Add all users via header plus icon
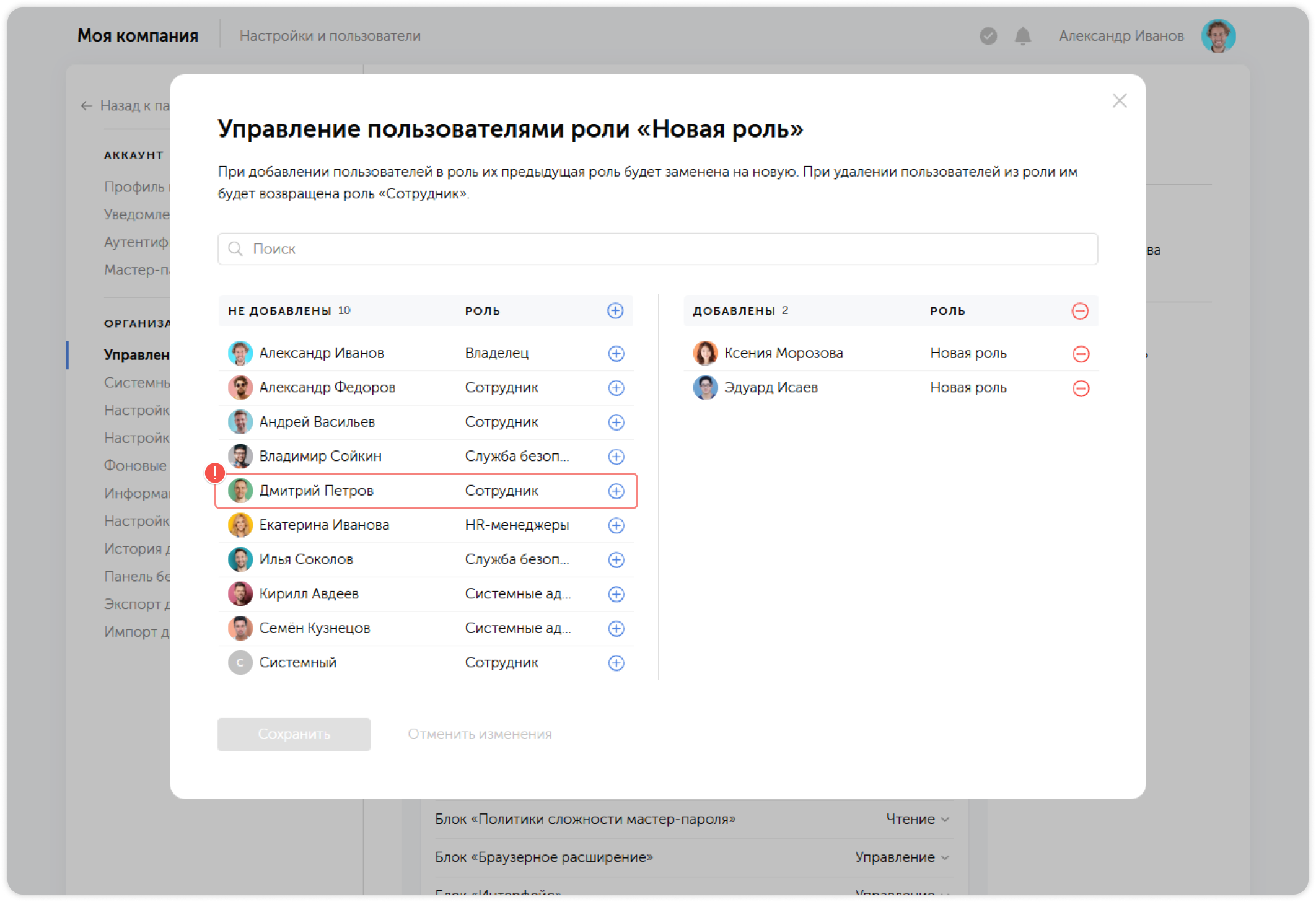Image resolution: width=1316 pixels, height=902 pixels. tap(615, 310)
